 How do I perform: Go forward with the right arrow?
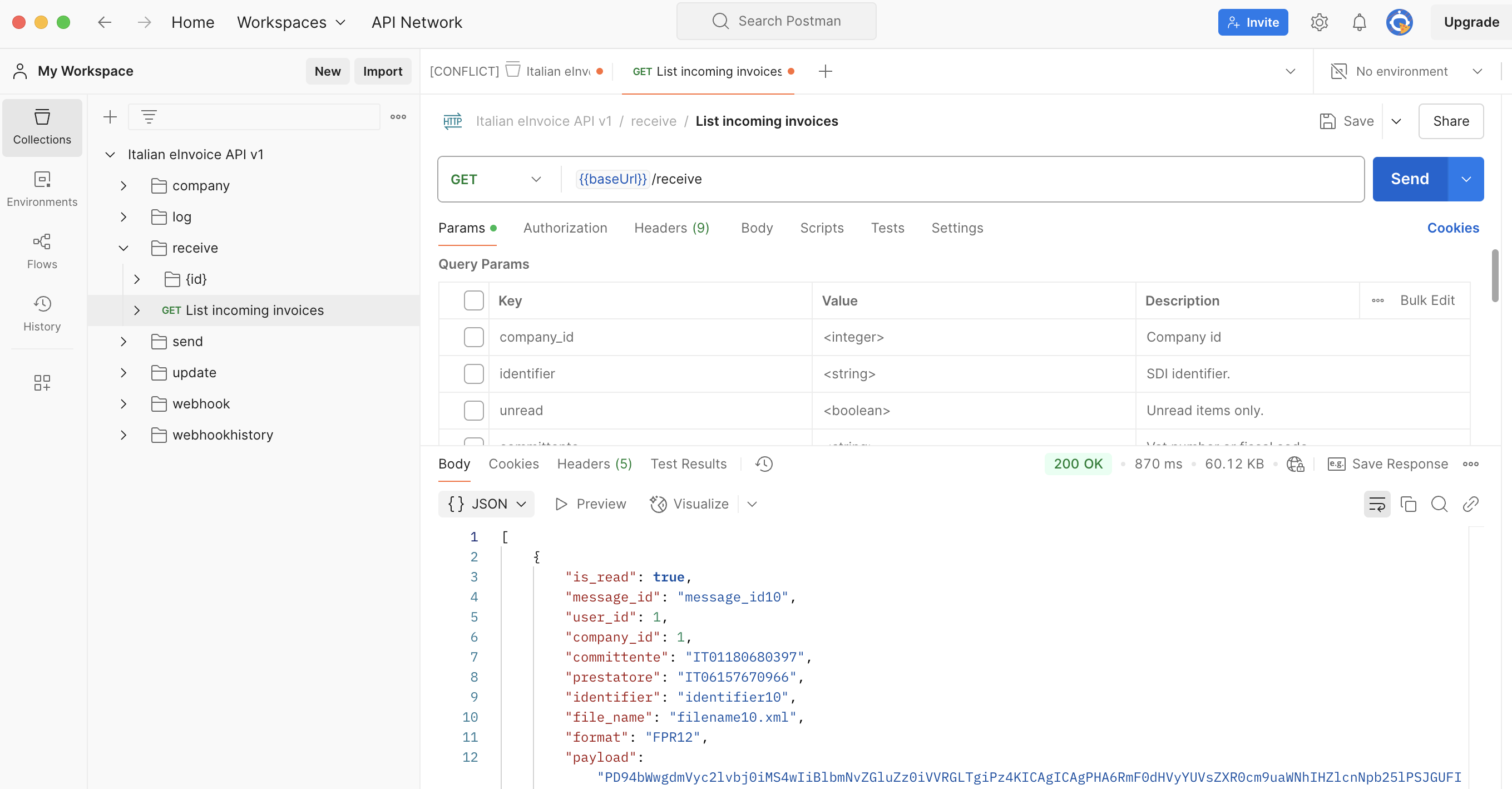point(144,22)
